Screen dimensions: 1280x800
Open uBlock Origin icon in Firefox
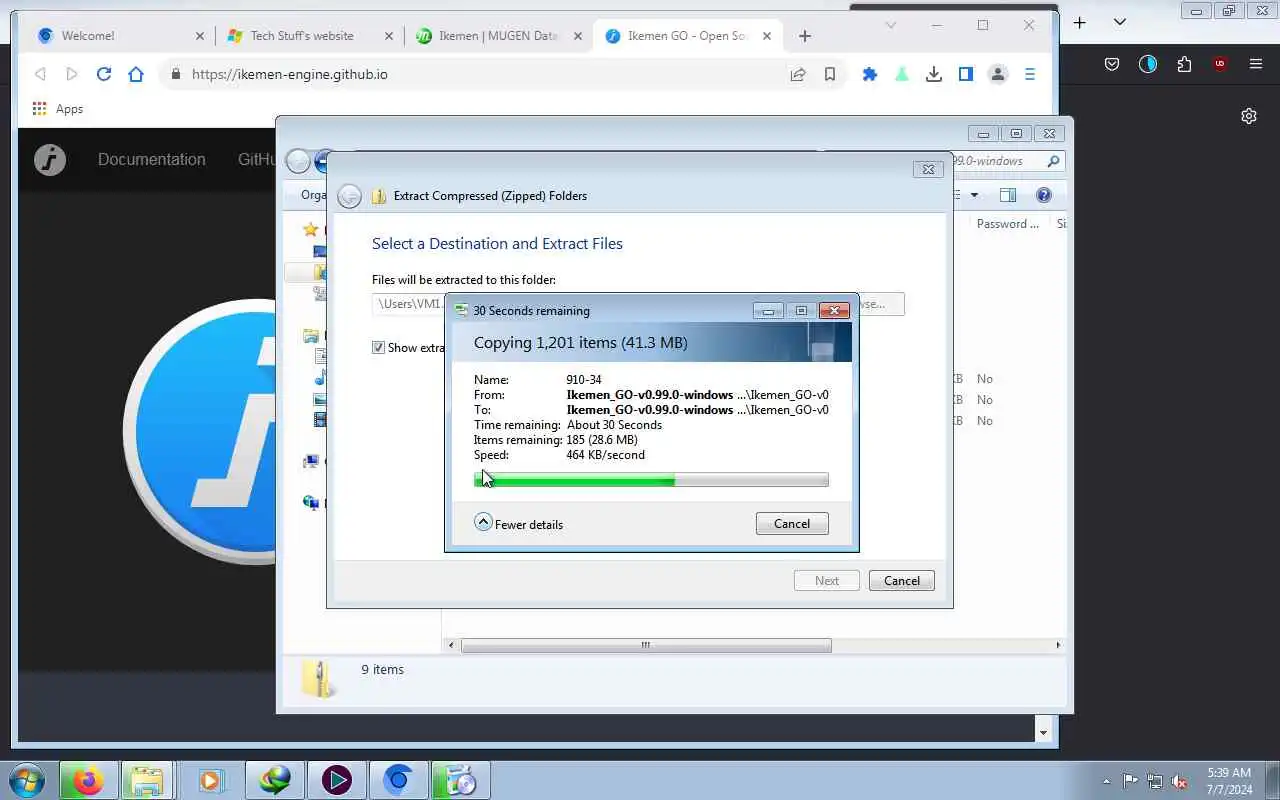click(1220, 64)
